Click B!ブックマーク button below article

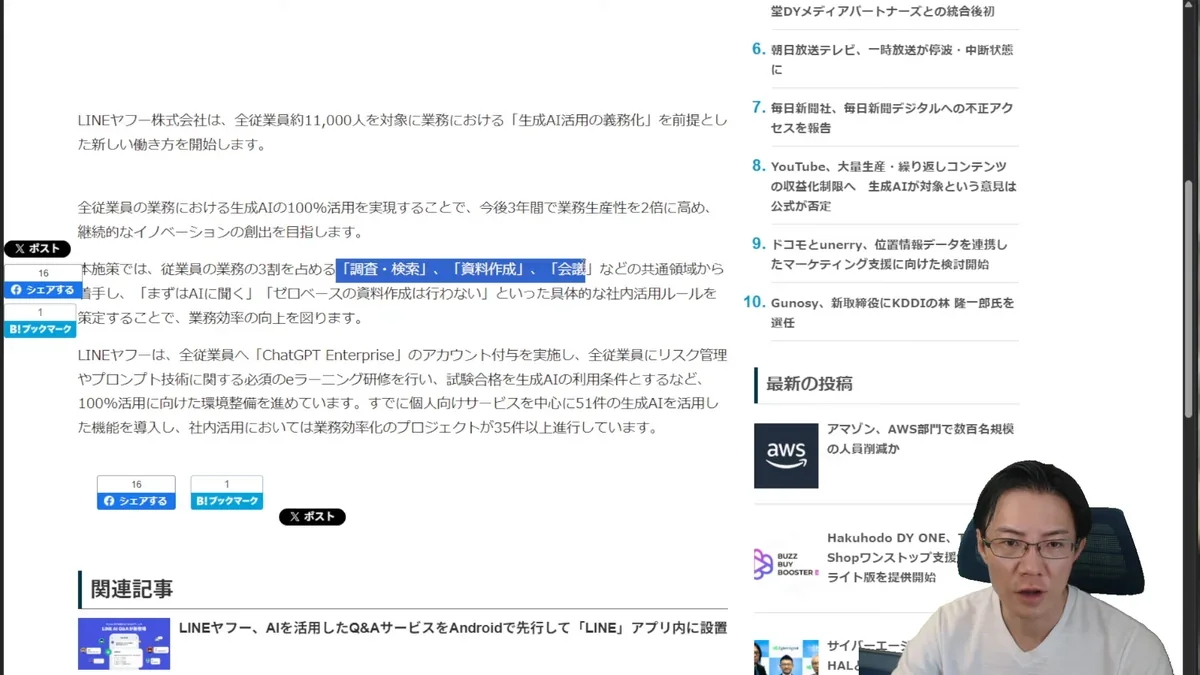[x=227, y=501]
